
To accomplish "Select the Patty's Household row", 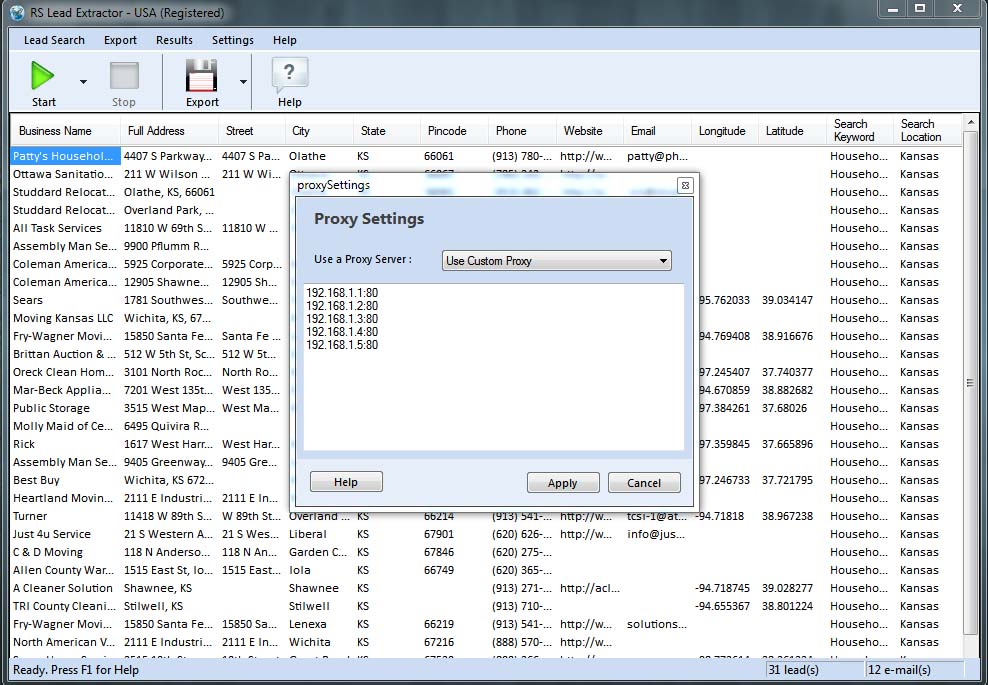I will (64, 156).
